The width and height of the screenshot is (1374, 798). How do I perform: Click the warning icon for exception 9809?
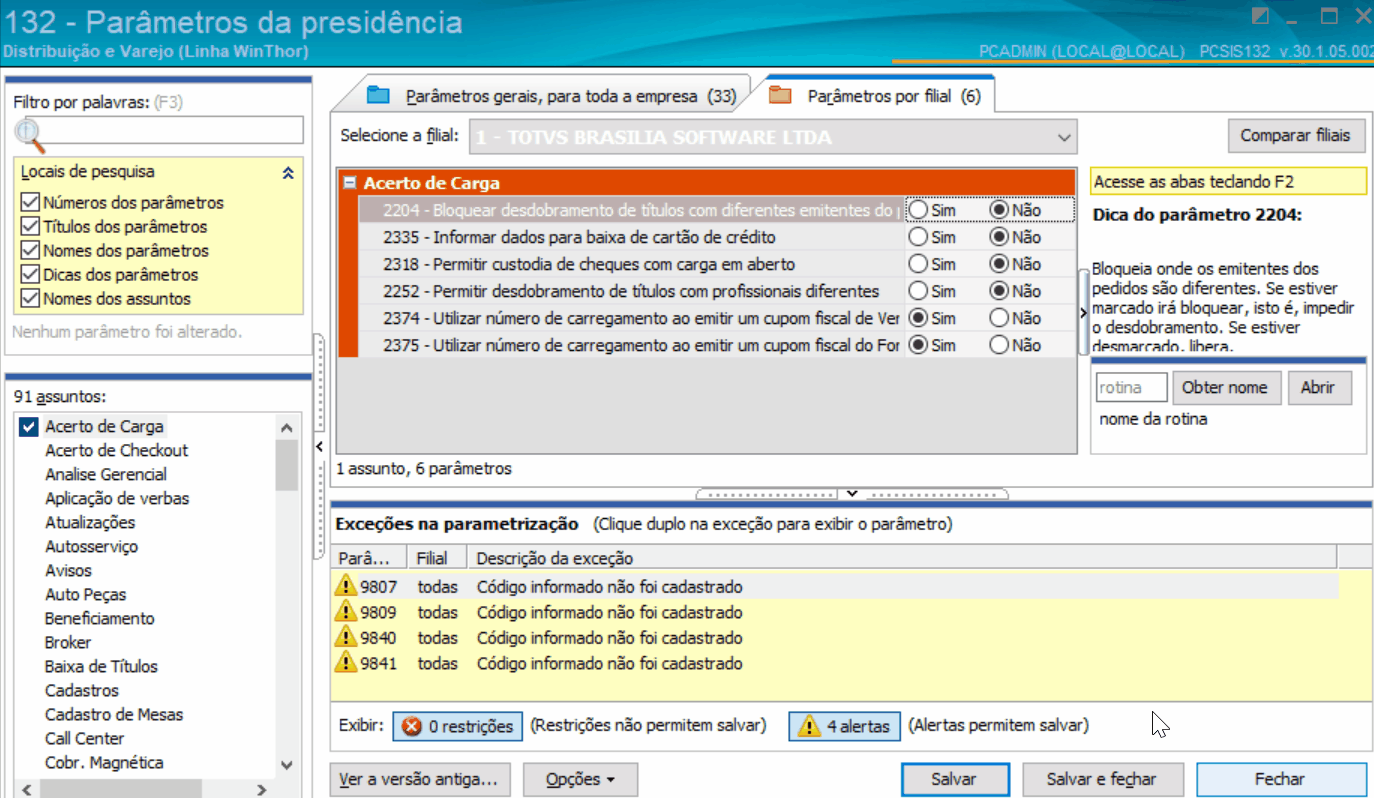pos(346,612)
